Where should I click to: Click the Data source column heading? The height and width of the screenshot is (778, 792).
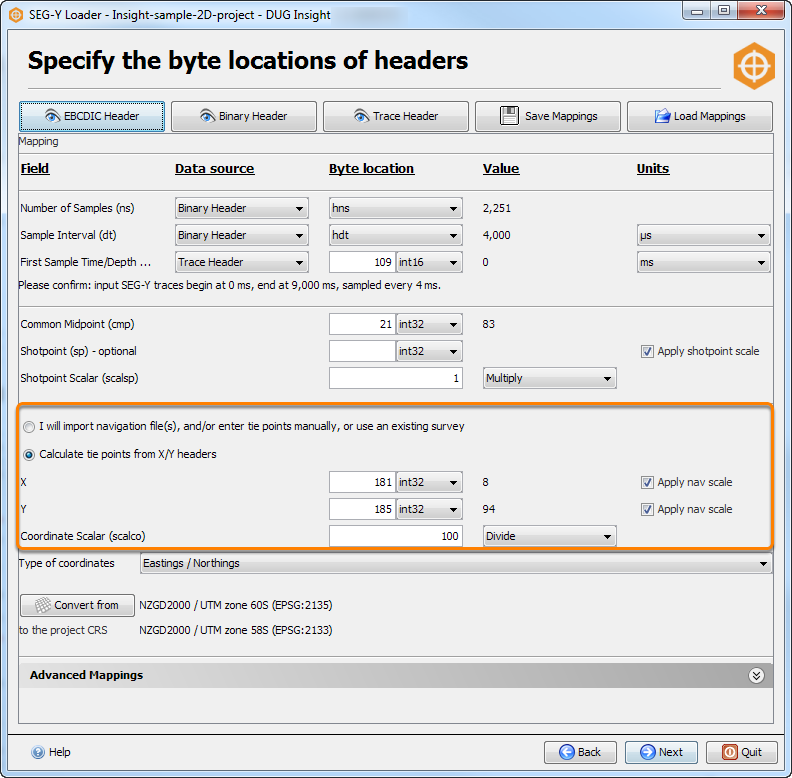pyautogui.click(x=215, y=169)
